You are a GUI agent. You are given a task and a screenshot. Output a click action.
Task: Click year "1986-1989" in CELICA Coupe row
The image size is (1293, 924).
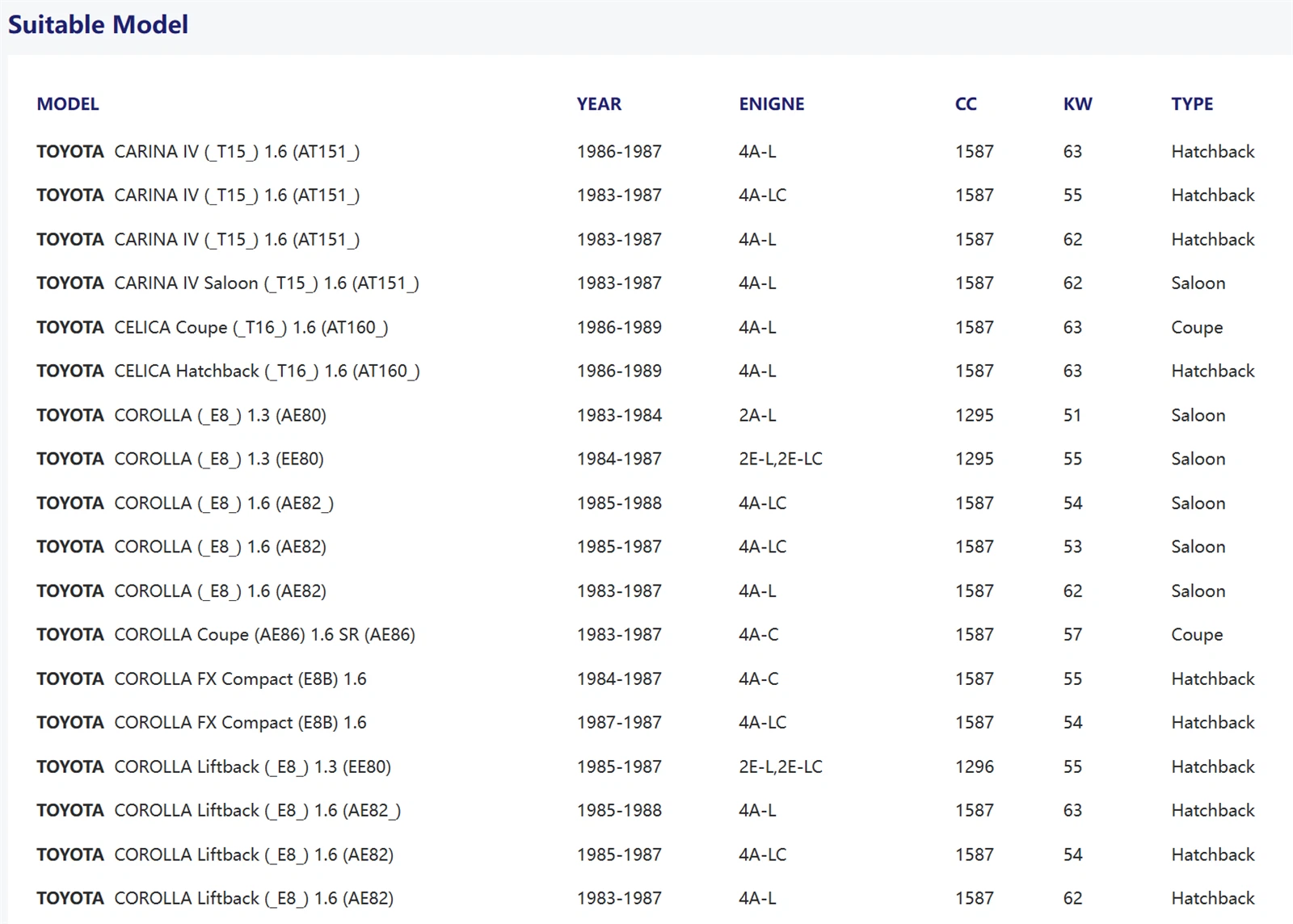(619, 327)
